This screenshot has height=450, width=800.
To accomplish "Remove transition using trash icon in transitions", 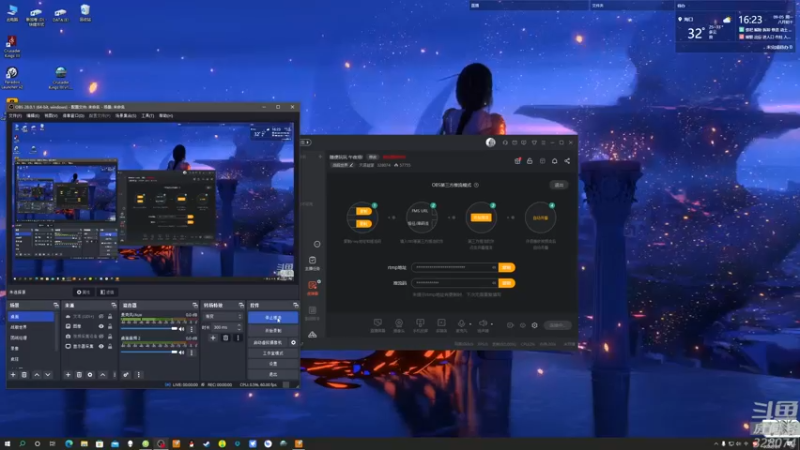I will 226,338.
